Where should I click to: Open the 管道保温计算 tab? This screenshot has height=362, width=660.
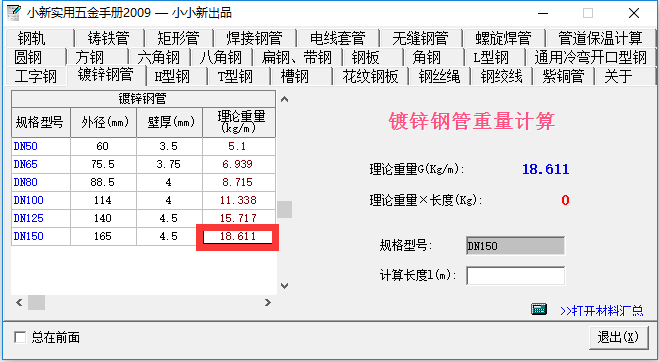600,38
